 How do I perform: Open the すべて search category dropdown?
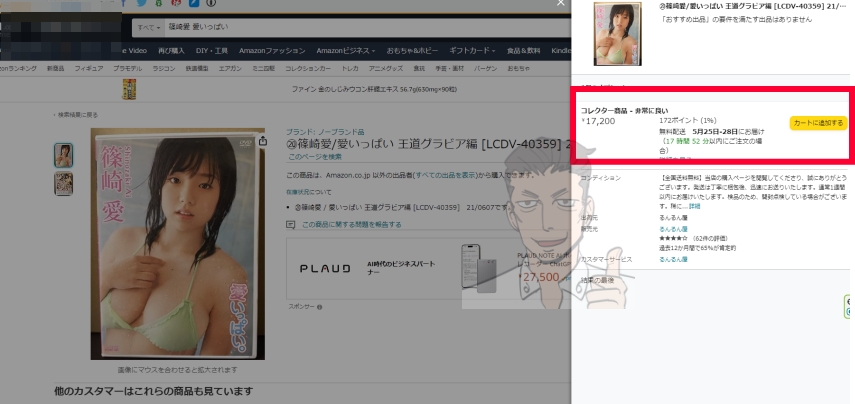coord(149,27)
